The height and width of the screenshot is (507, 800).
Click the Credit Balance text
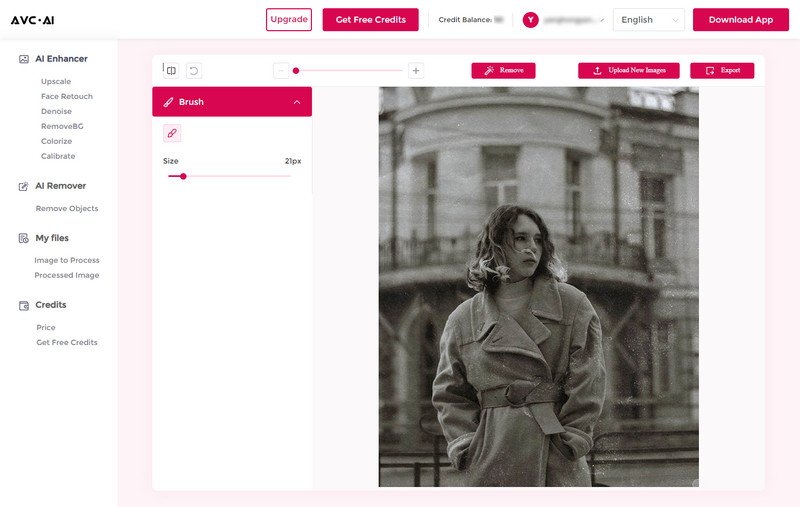tap(465, 20)
